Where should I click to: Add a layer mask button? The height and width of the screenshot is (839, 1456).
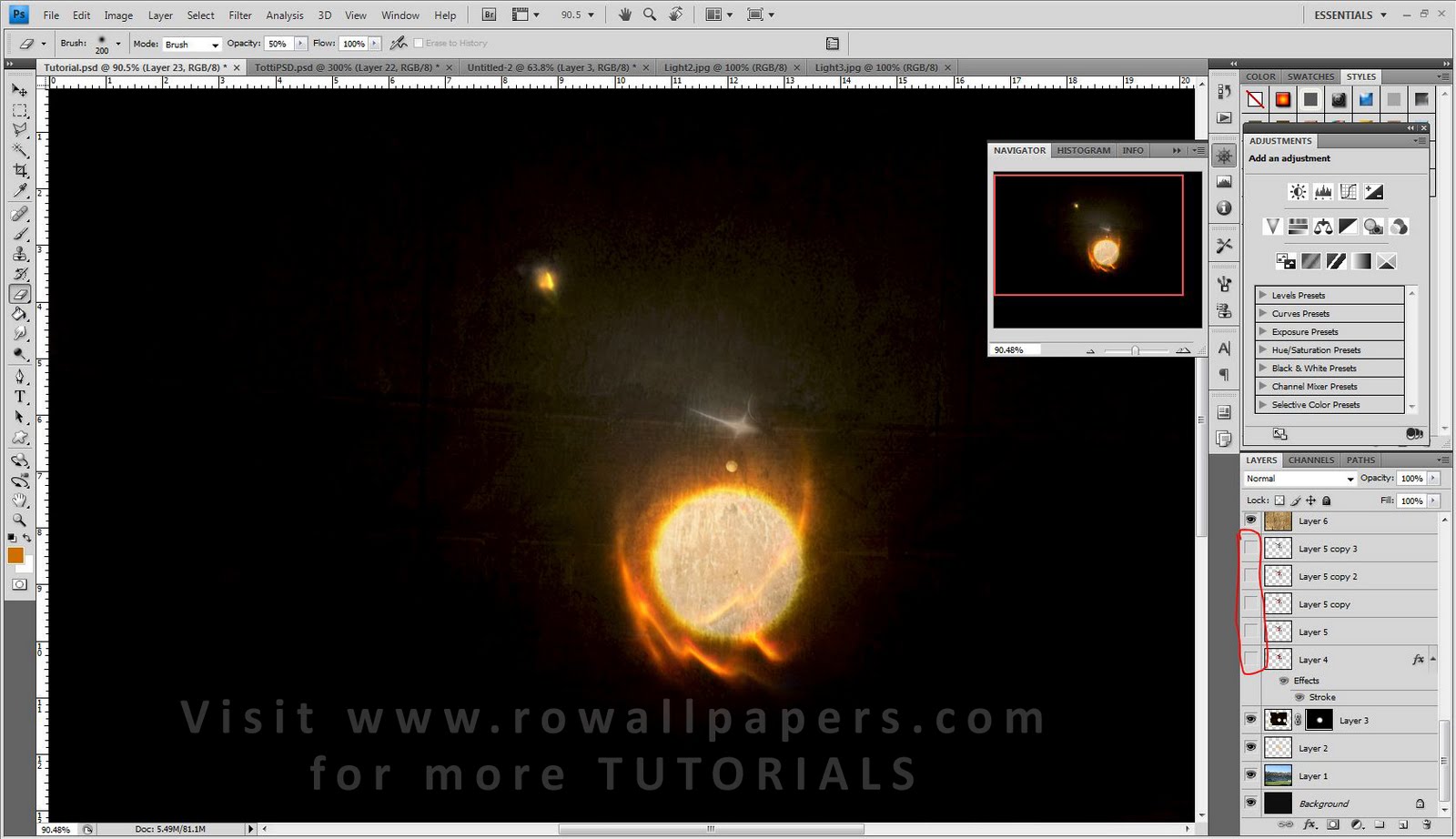pyautogui.click(x=1333, y=824)
